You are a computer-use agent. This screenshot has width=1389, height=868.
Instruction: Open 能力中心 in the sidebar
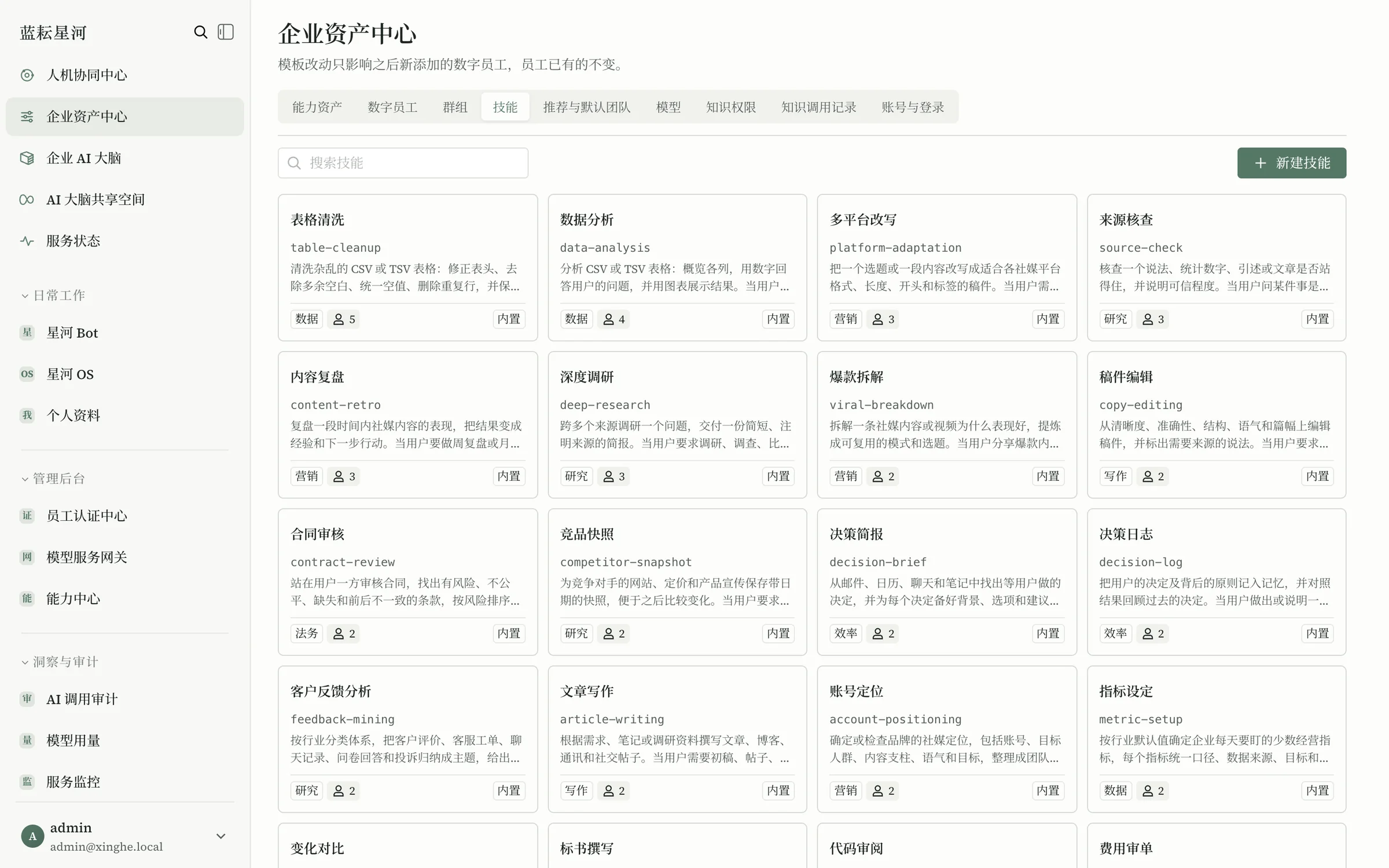pyautogui.click(x=124, y=598)
